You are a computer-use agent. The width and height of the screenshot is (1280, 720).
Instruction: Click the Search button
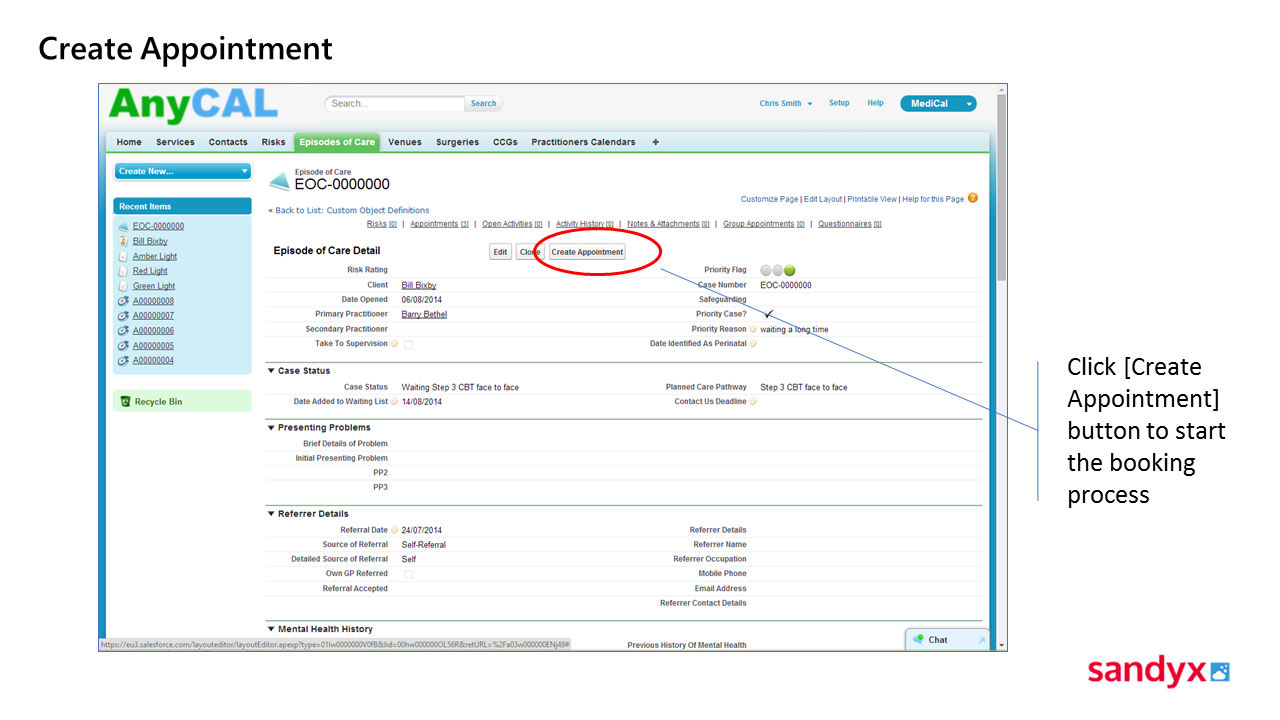483,104
